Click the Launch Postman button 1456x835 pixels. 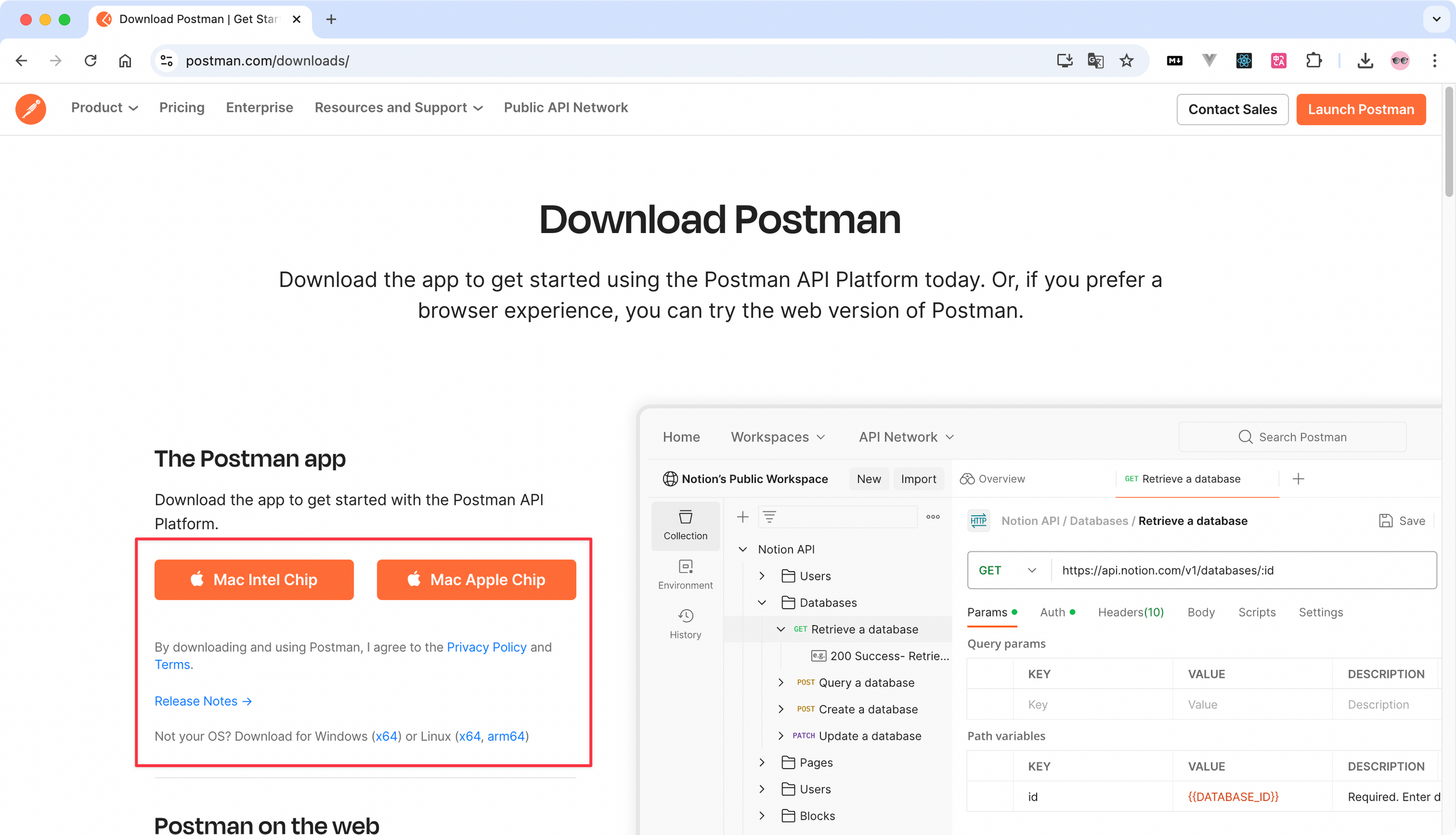[1361, 109]
